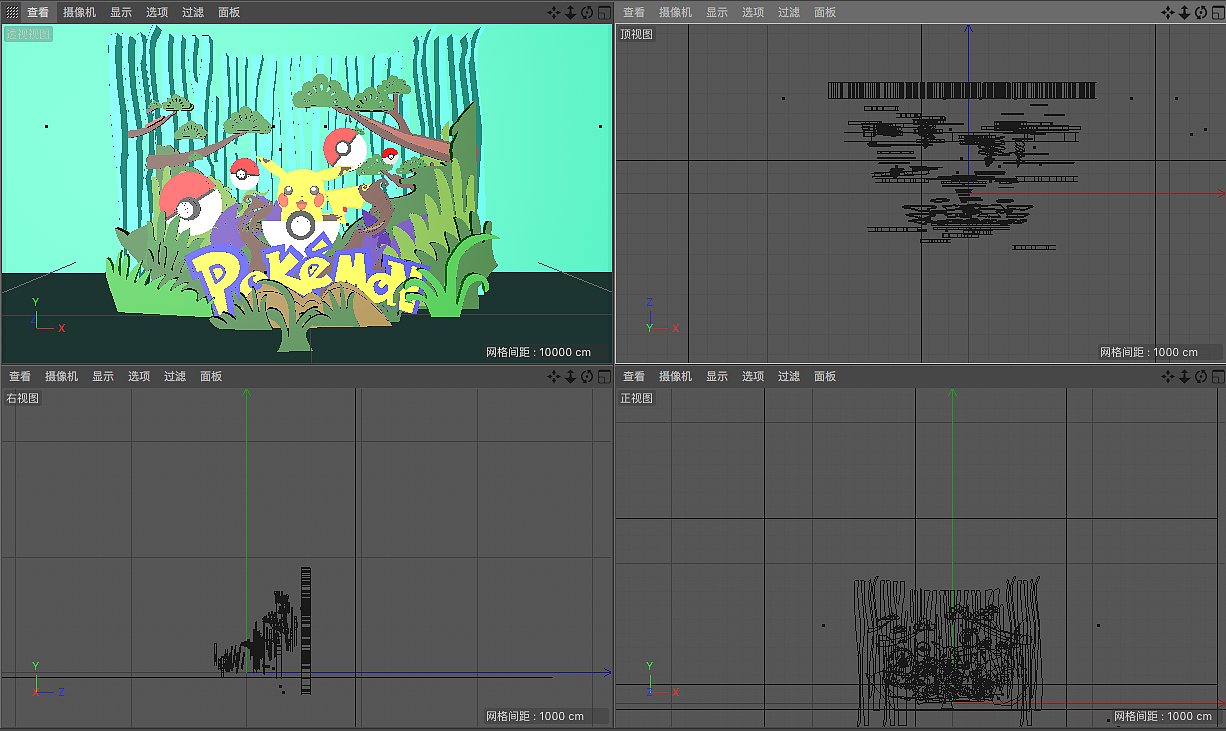Open 选项 menu in the front view
Screen dimensions: 1226x731
(753, 376)
